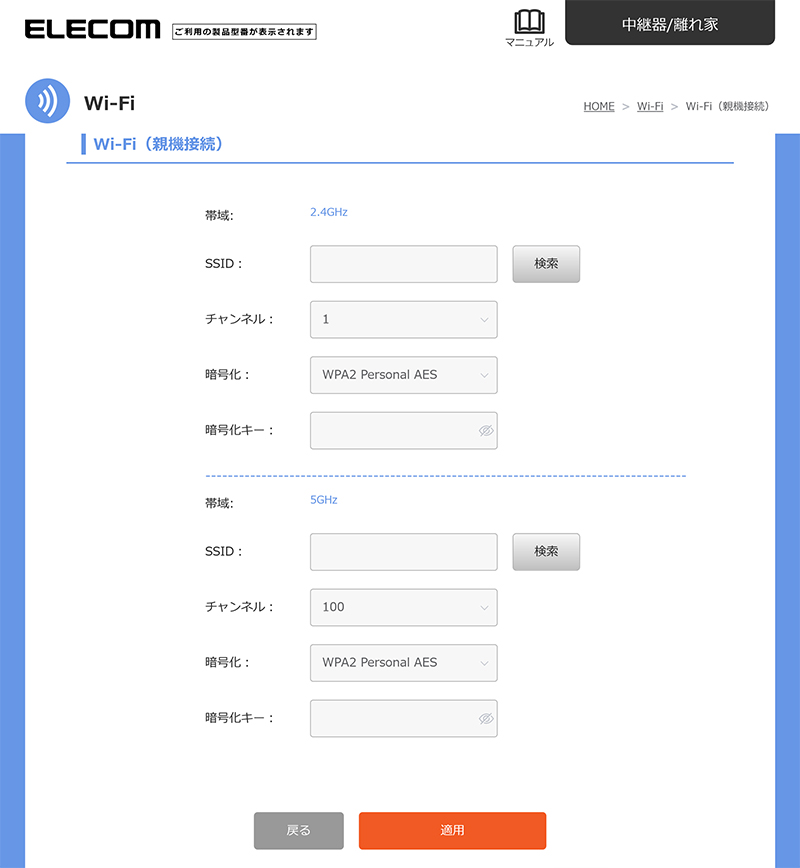Apply settings with the orange 適用 button
This screenshot has width=800, height=868.
click(x=452, y=830)
